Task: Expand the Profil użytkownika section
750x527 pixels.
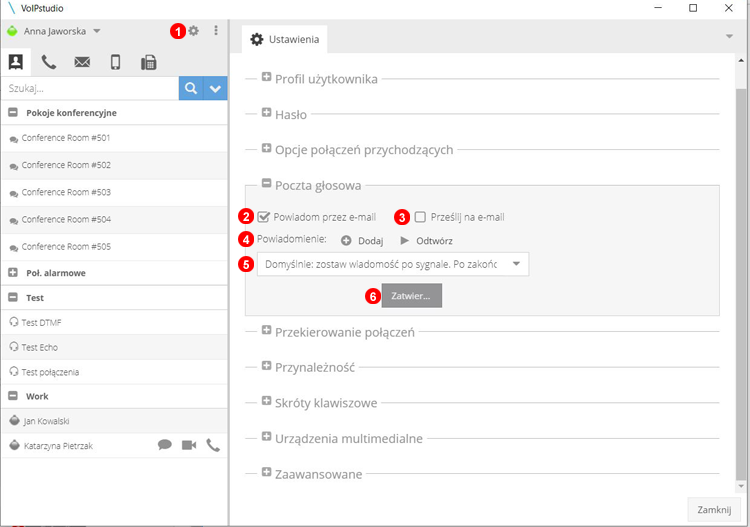Action: pyautogui.click(x=267, y=78)
